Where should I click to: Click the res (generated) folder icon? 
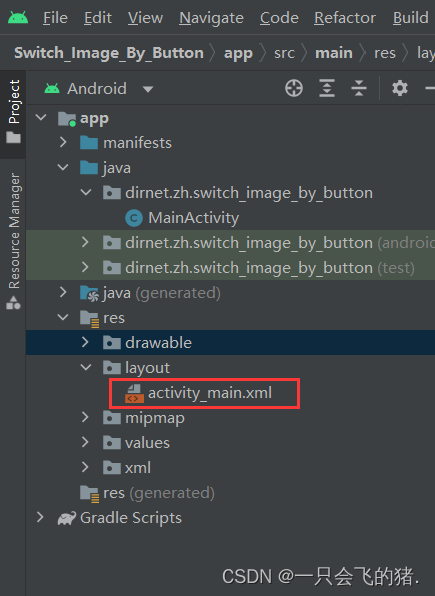coord(90,494)
